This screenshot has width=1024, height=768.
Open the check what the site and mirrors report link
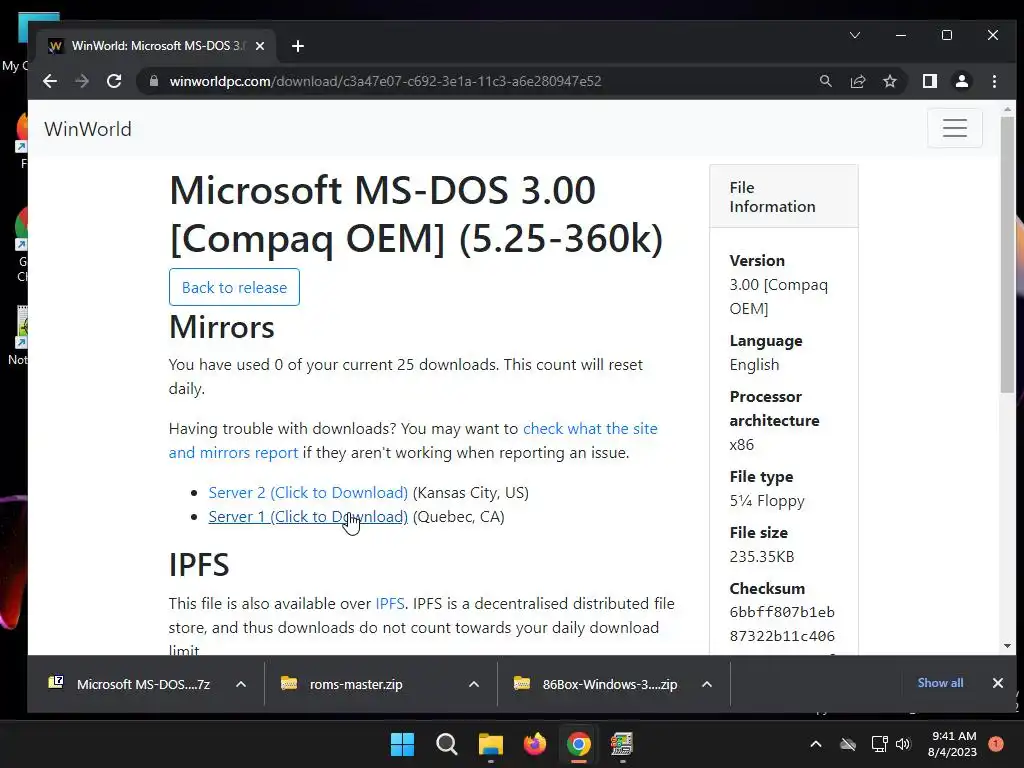(413, 441)
